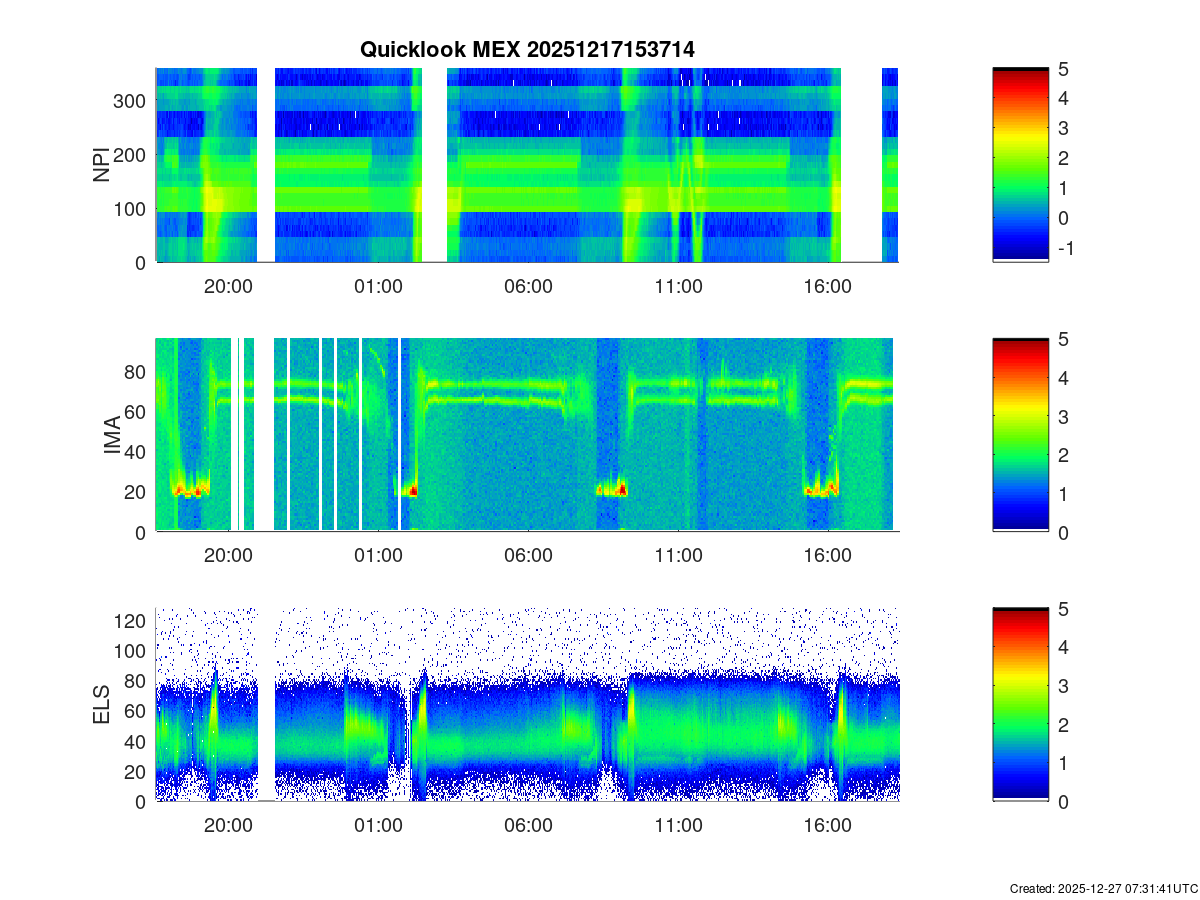This screenshot has width=1200, height=900.
Task: Select the IMA y-axis label
Action: coord(111,435)
